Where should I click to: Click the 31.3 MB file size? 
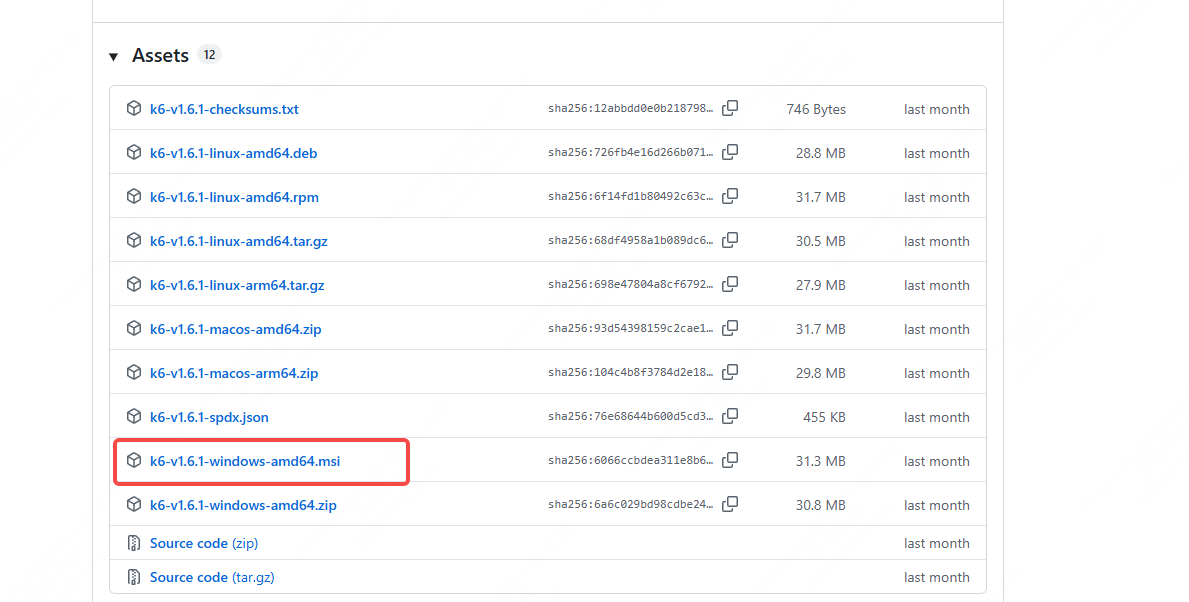[x=820, y=461]
